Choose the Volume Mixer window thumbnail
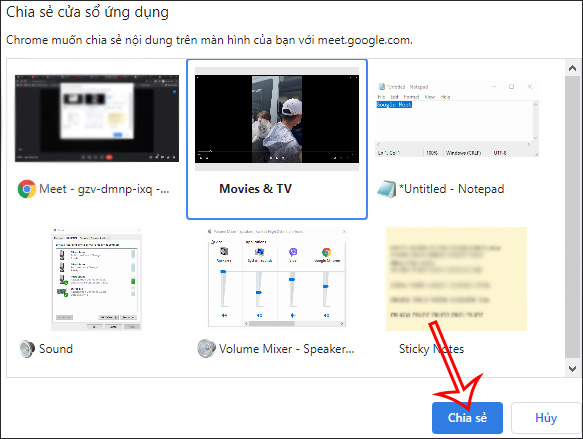 click(277, 278)
